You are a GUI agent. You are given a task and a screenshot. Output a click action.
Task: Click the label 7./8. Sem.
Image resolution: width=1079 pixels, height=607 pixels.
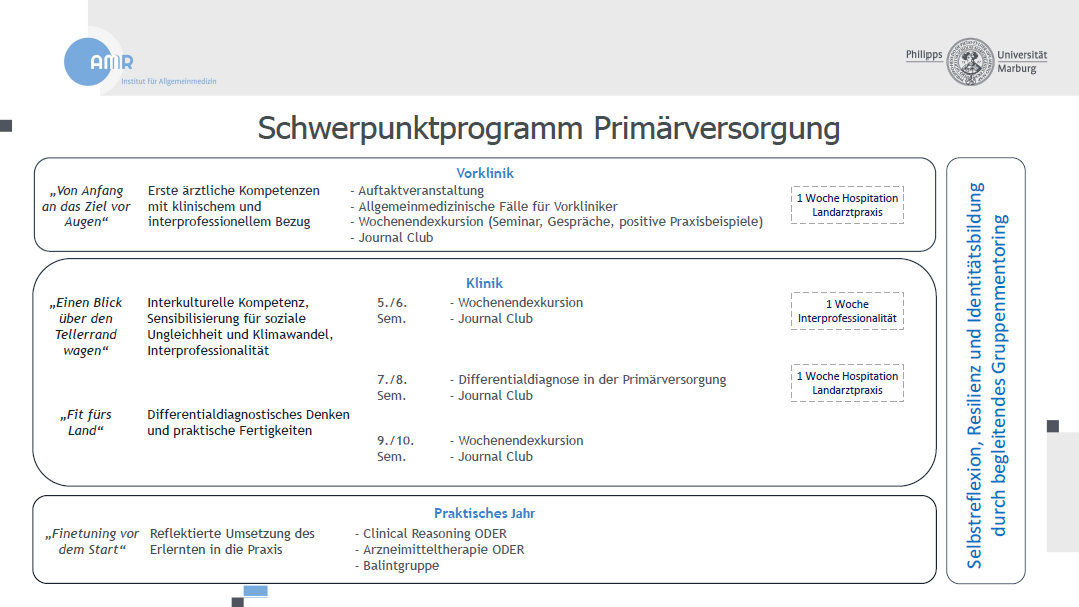[392, 387]
